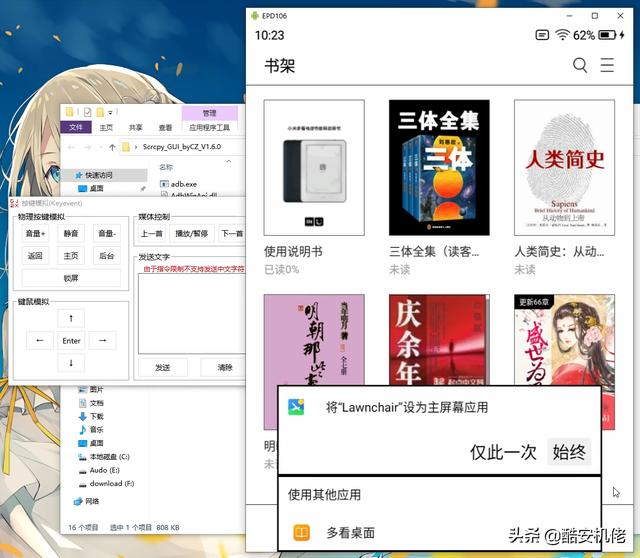Open the 共享 ribbon tab in File Explorer
640x558 pixels.
tap(136, 127)
